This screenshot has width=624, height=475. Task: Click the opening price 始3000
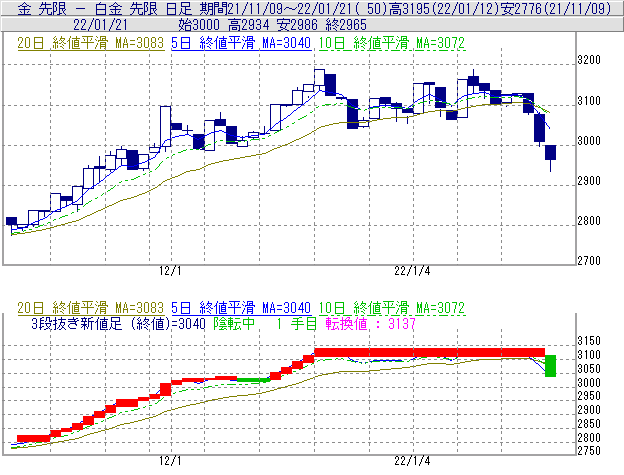(x=199, y=25)
